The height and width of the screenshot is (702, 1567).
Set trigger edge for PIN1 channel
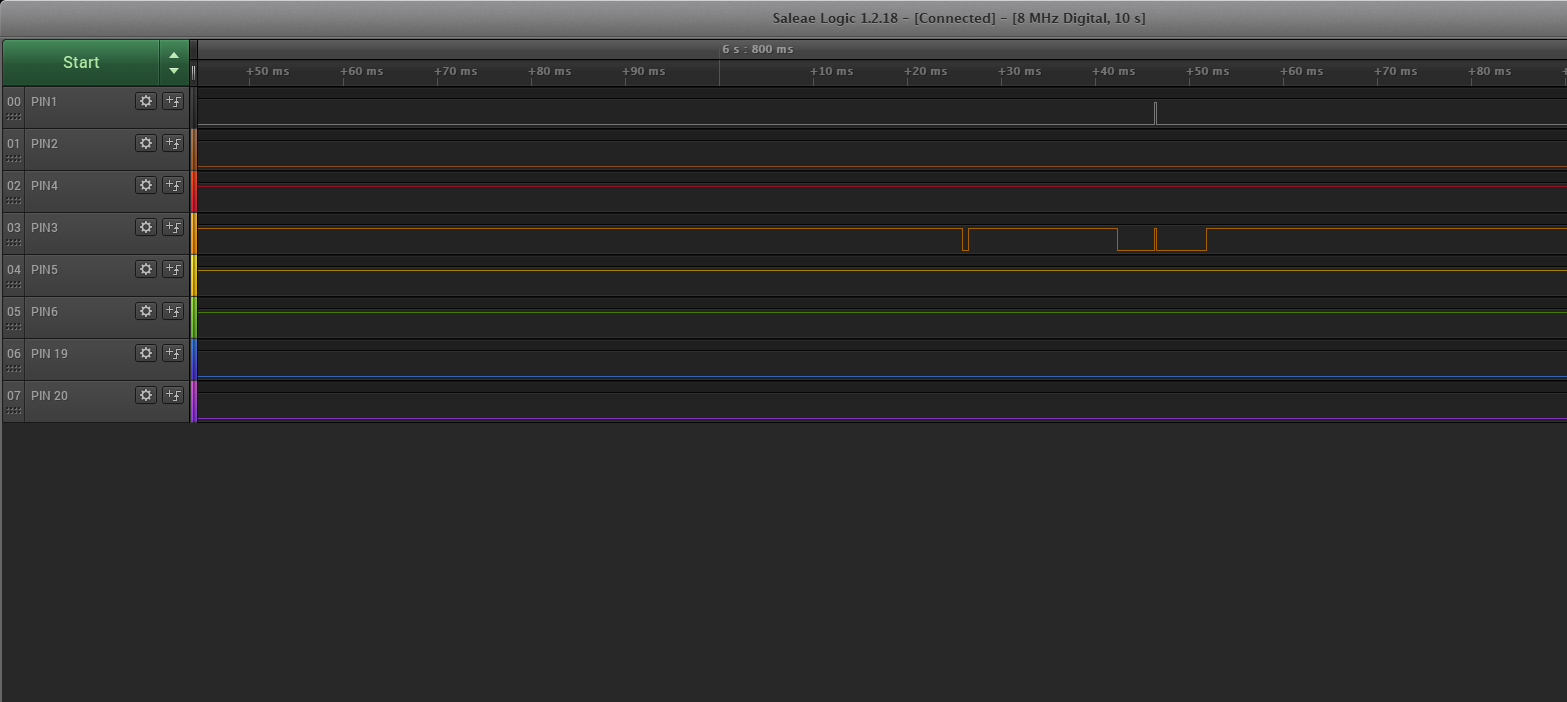tap(173, 101)
